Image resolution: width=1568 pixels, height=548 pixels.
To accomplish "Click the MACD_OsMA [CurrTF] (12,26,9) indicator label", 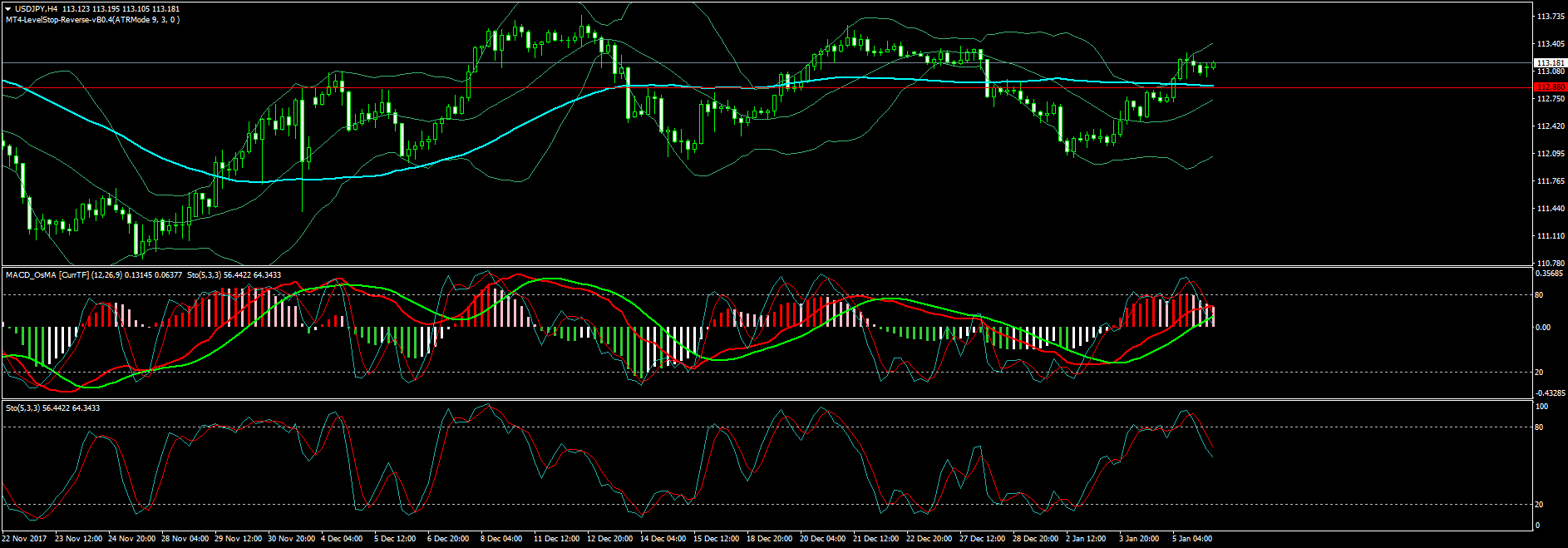I will pos(62,274).
